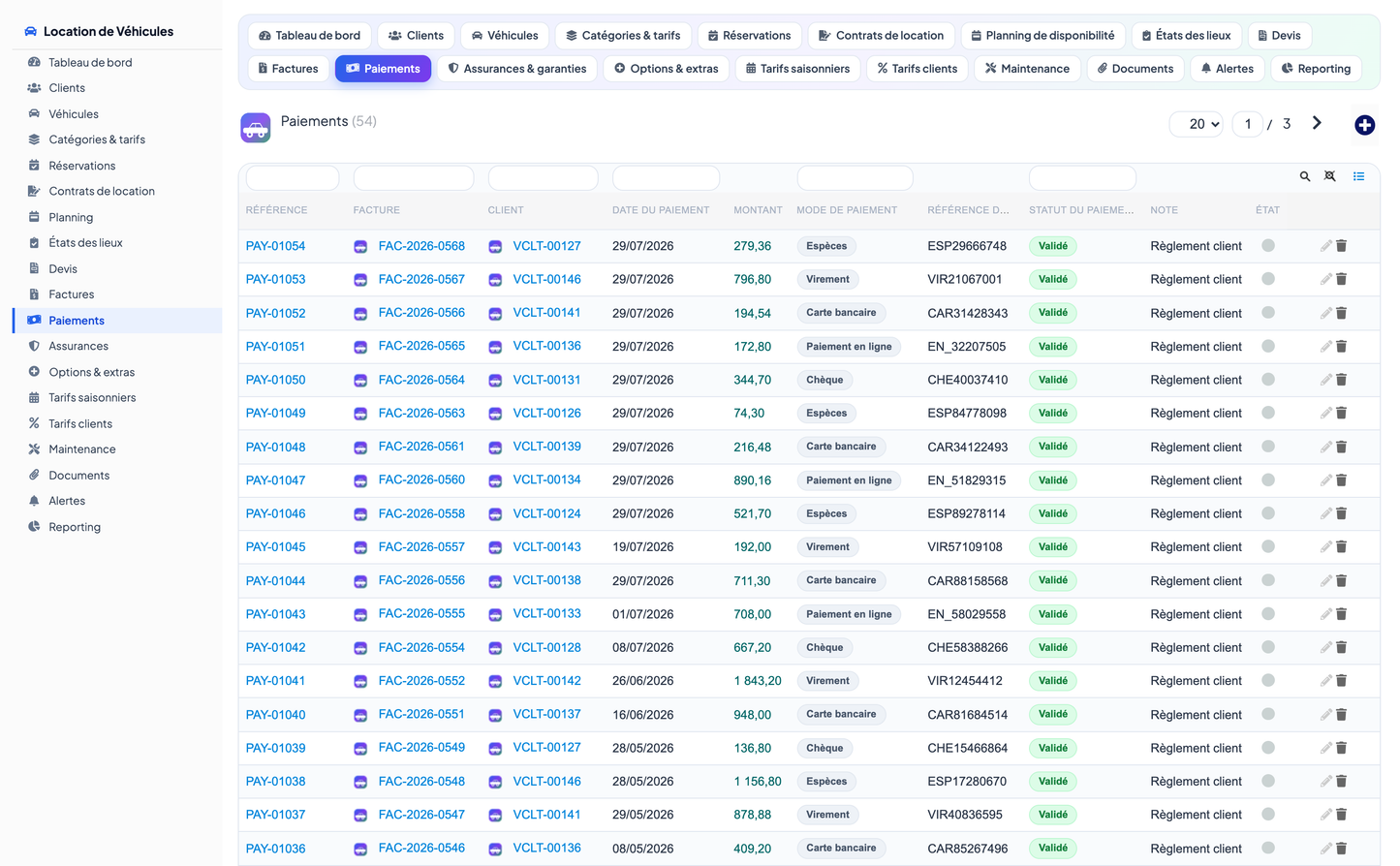Click the search magnifier icon above table
The height and width of the screenshot is (866, 1400).
[x=1305, y=176]
